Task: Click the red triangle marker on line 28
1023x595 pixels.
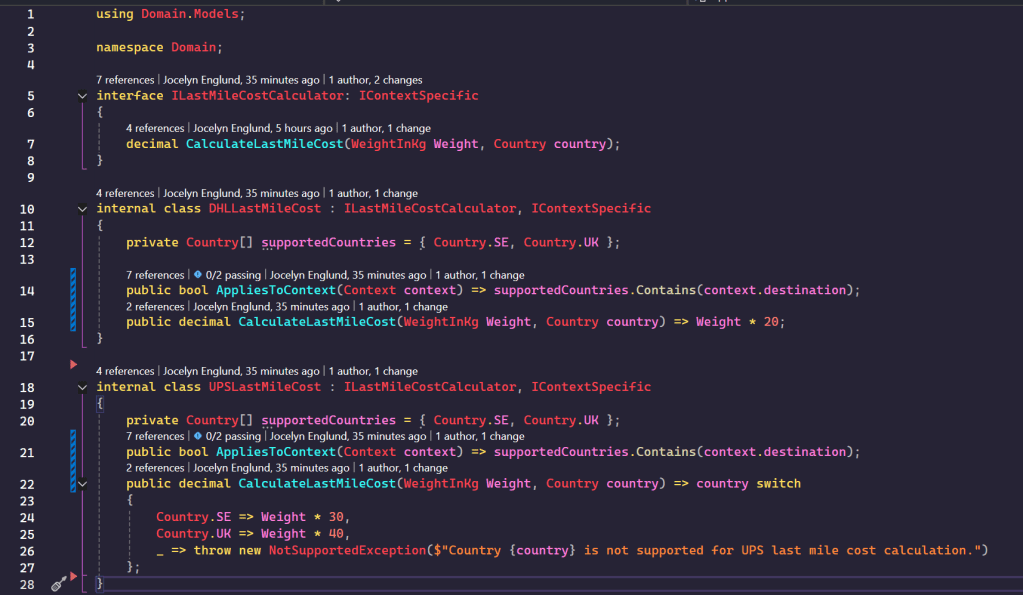Action: click(x=73, y=578)
